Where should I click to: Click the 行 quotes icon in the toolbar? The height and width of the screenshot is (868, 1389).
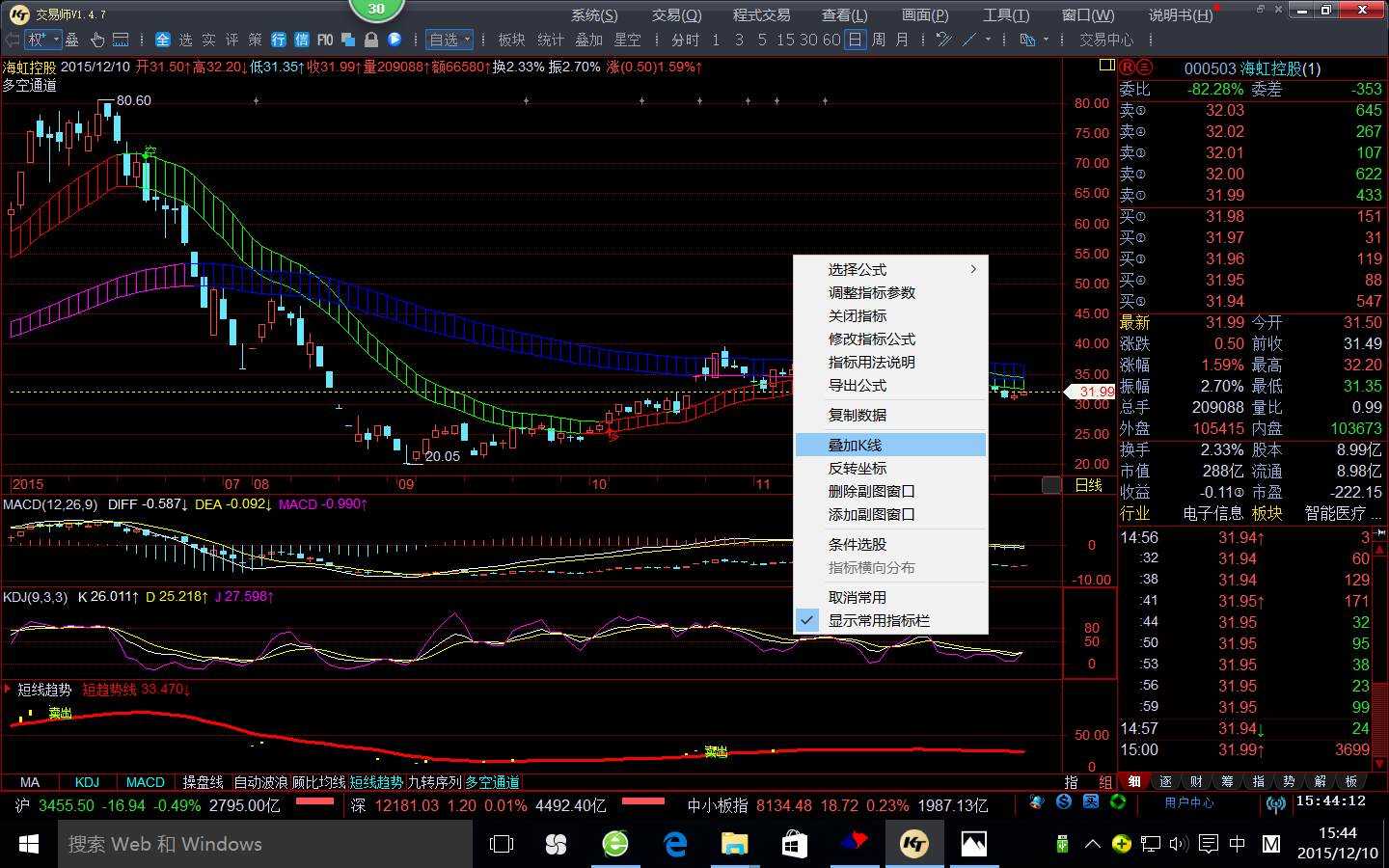pyautogui.click(x=279, y=40)
